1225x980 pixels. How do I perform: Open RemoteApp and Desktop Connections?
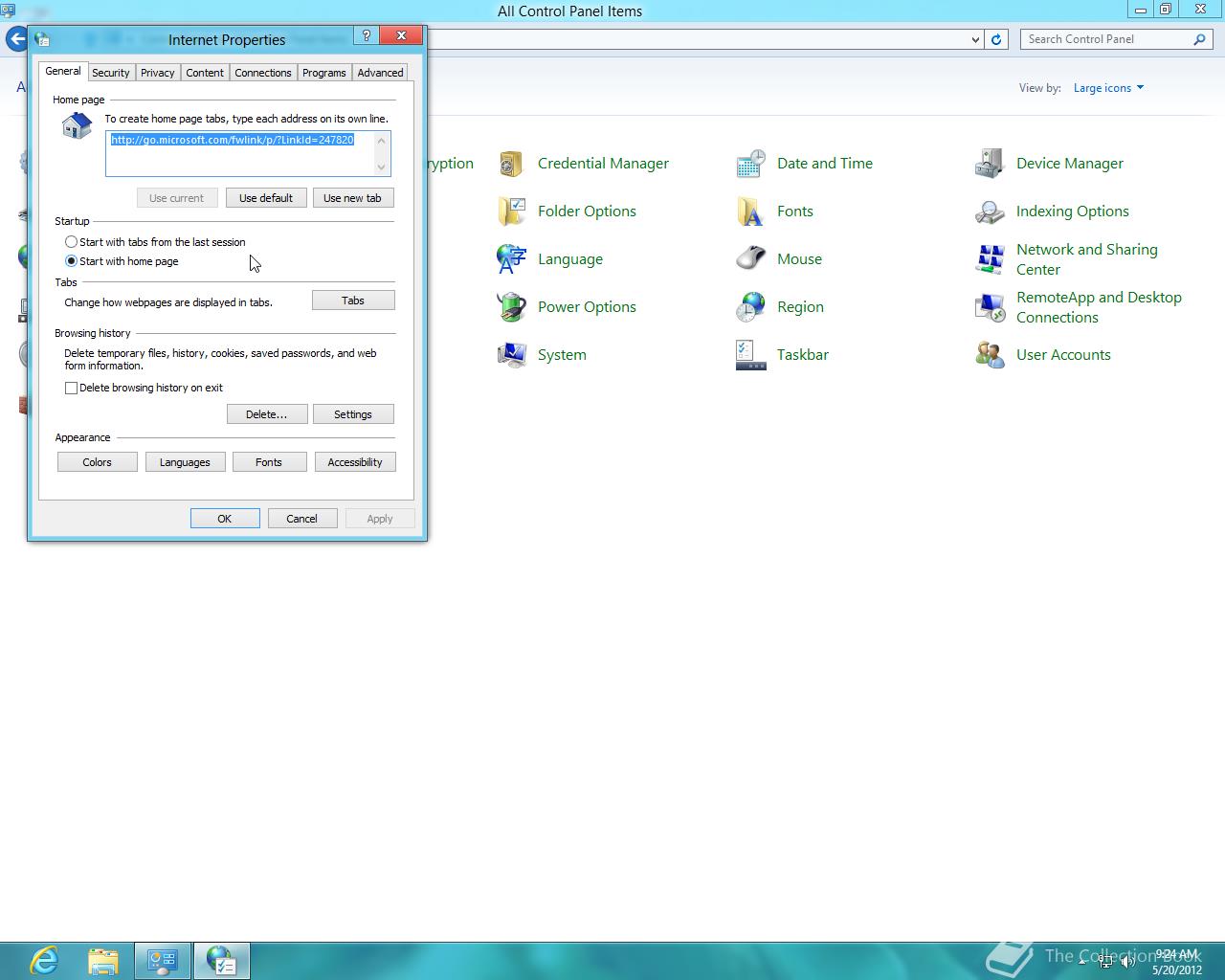(x=1099, y=306)
